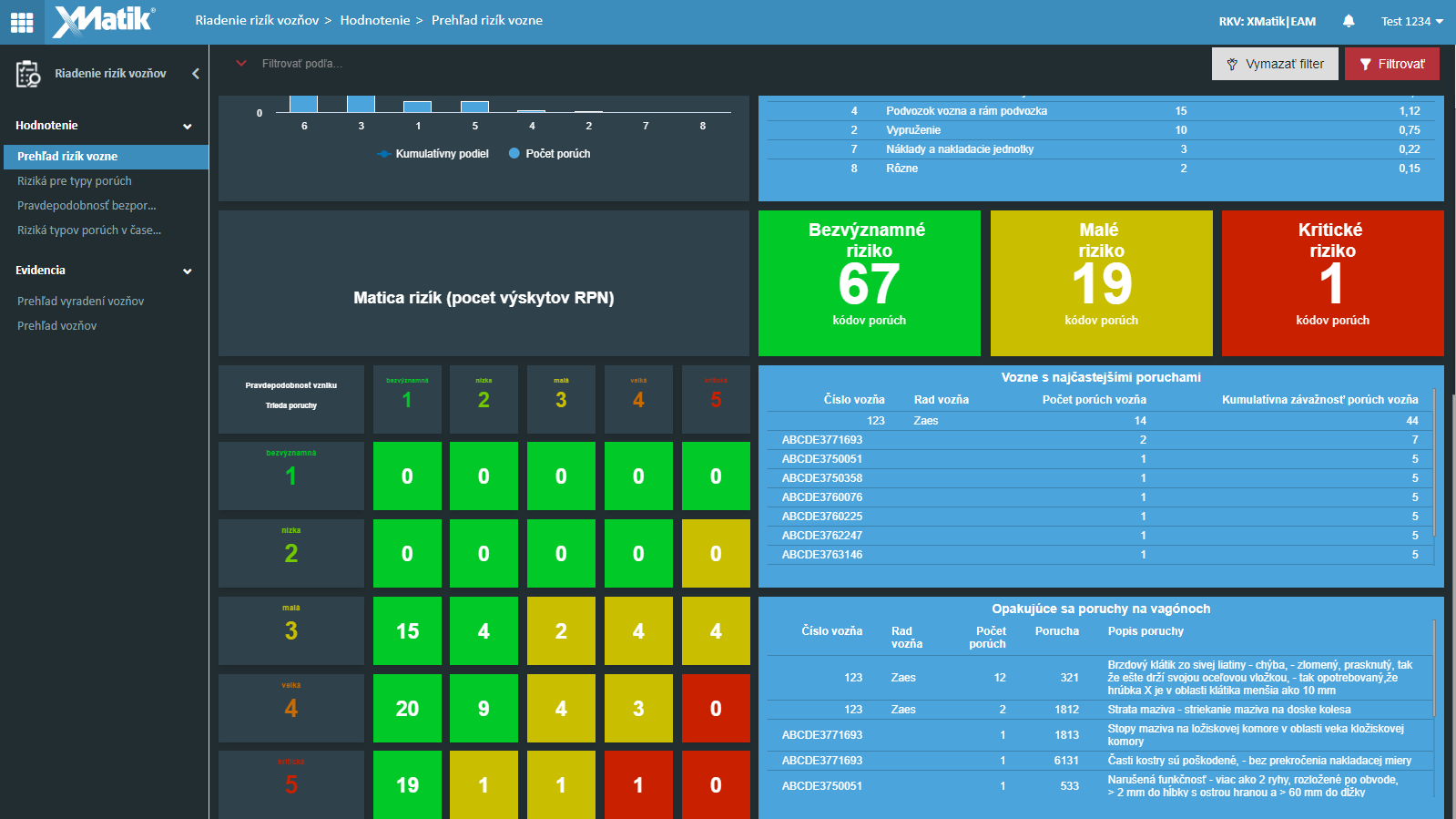Click the Hodnotenie breadcrumb link
Image resolution: width=1456 pixels, height=819 pixels.
coord(375,20)
